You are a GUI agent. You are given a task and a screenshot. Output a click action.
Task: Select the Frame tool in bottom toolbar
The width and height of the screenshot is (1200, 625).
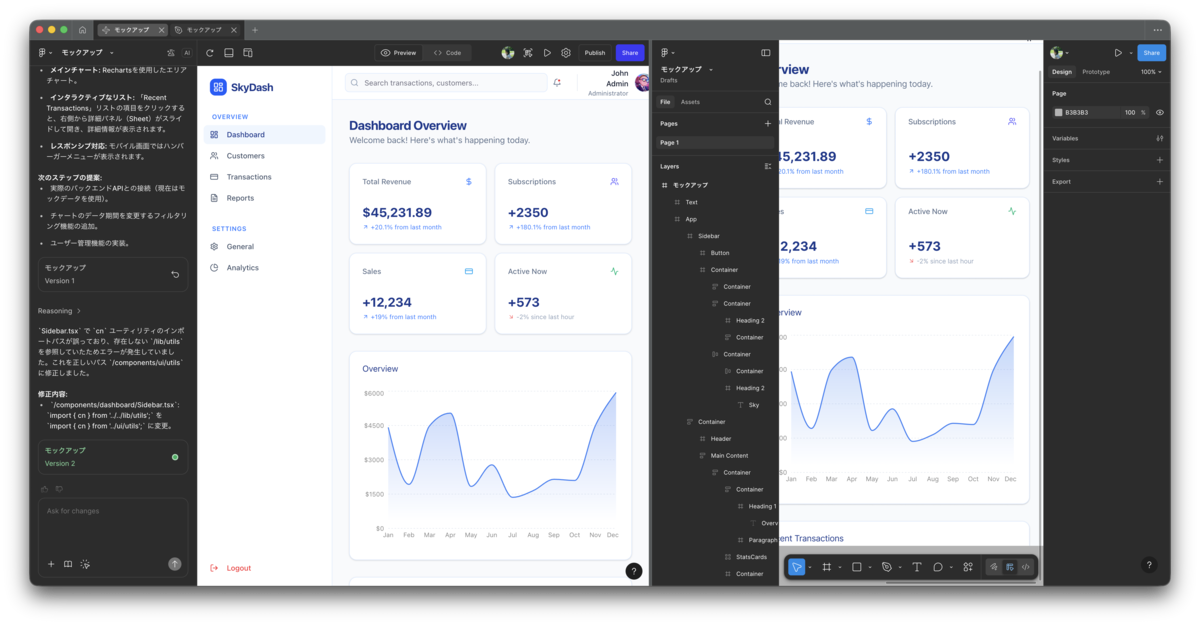[827, 567]
